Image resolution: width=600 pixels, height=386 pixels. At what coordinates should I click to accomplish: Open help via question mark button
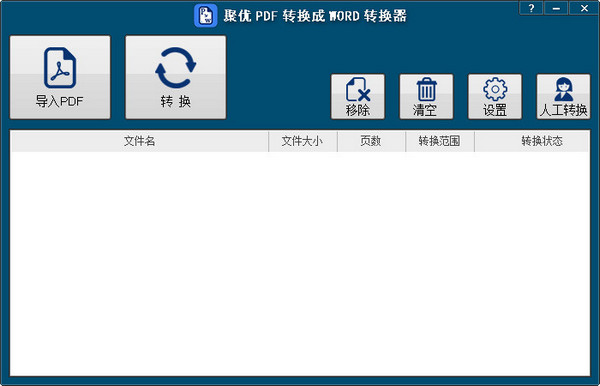[x=531, y=8]
